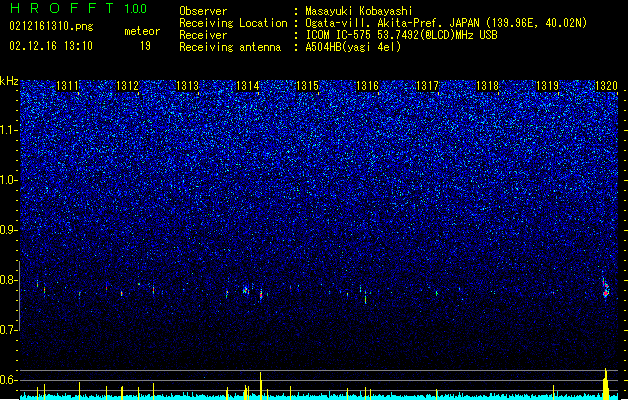Click the 1317 time marker

pyautogui.click(x=427, y=86)
